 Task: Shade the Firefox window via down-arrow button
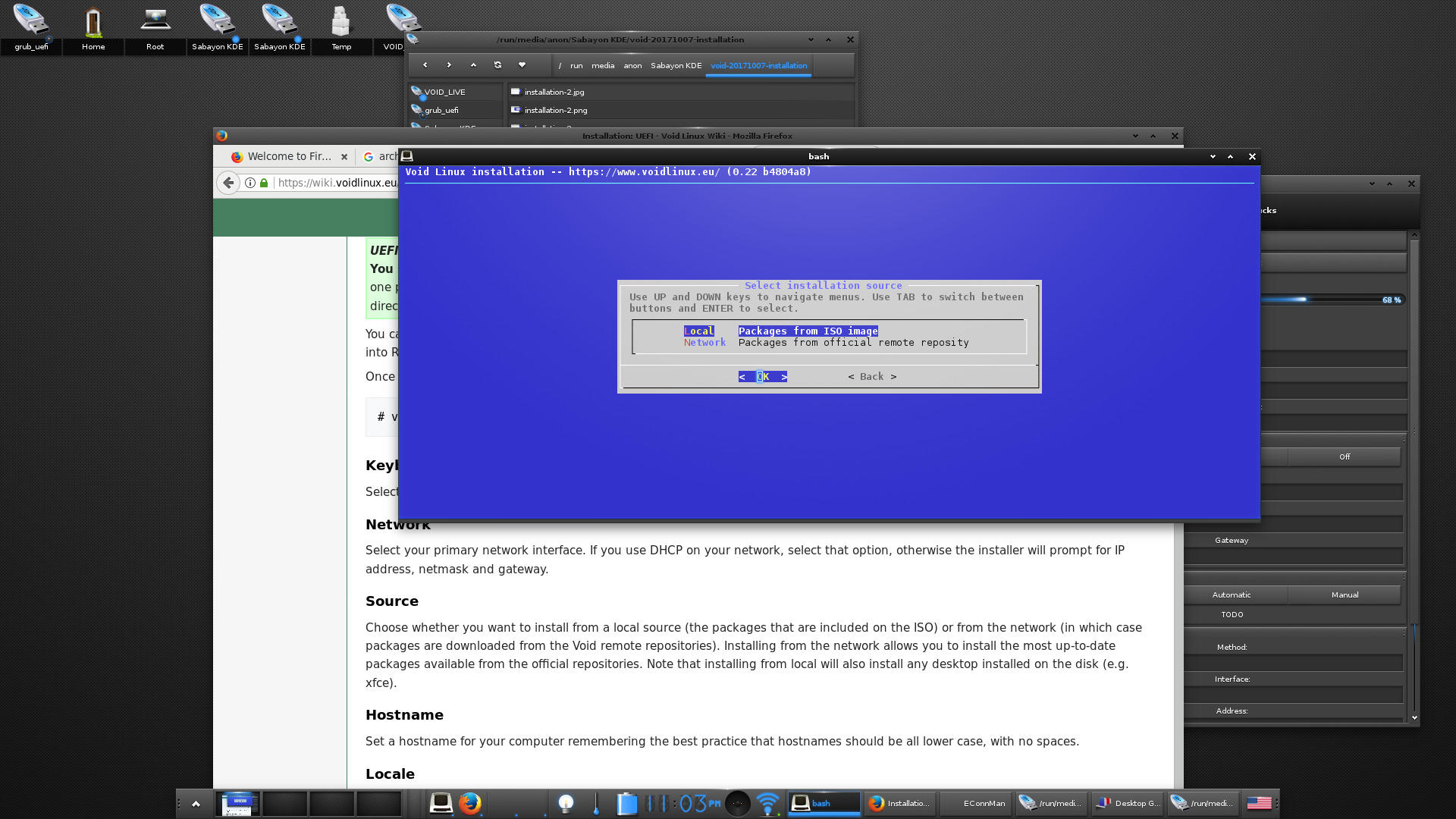coord(1135,136)
